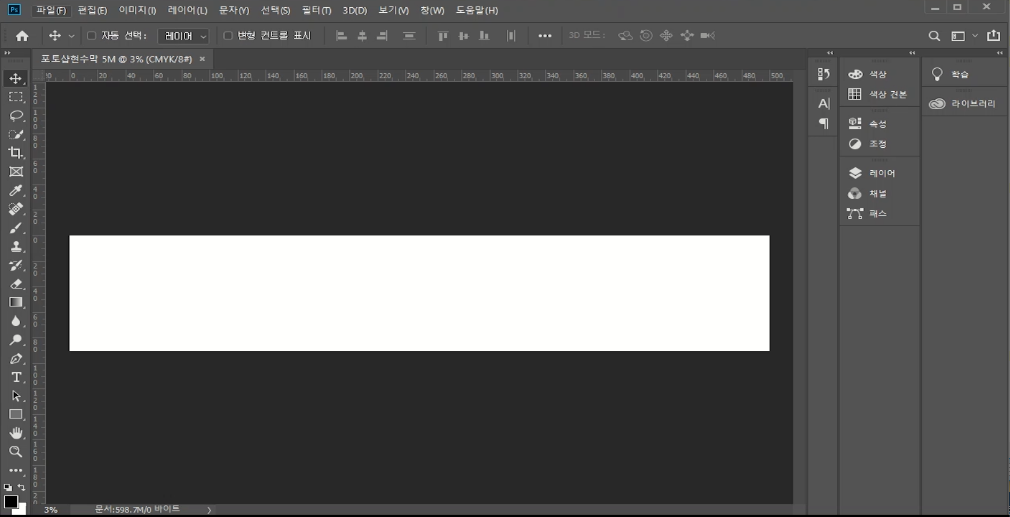Open the 패스 panel

(879, 213)
